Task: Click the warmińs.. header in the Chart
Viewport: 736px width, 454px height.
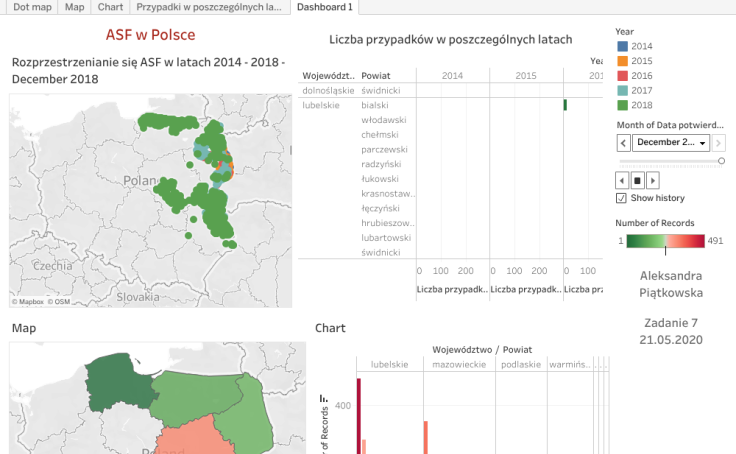Action: click(x=570, y=365)
